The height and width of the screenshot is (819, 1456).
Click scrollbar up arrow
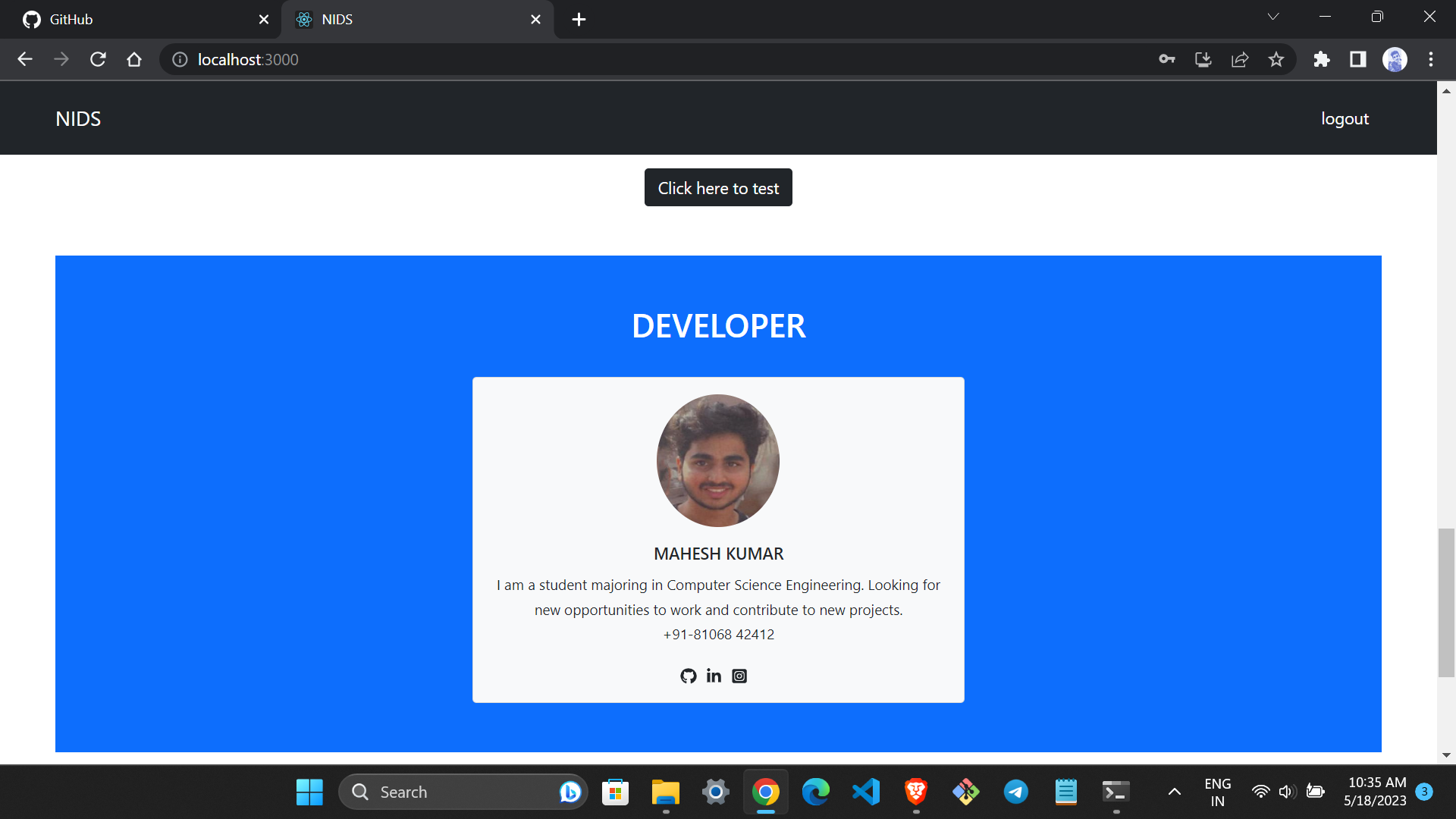click(x=1446, y=90)
